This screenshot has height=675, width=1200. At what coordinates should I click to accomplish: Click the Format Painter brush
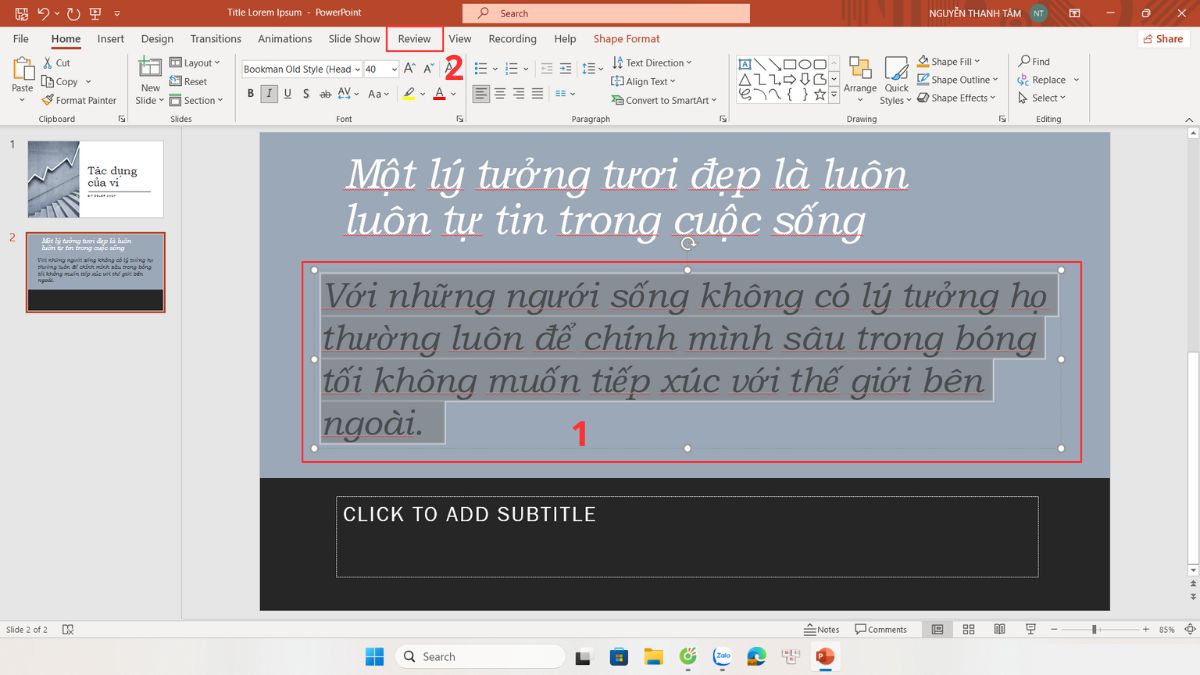pos(47,100)
